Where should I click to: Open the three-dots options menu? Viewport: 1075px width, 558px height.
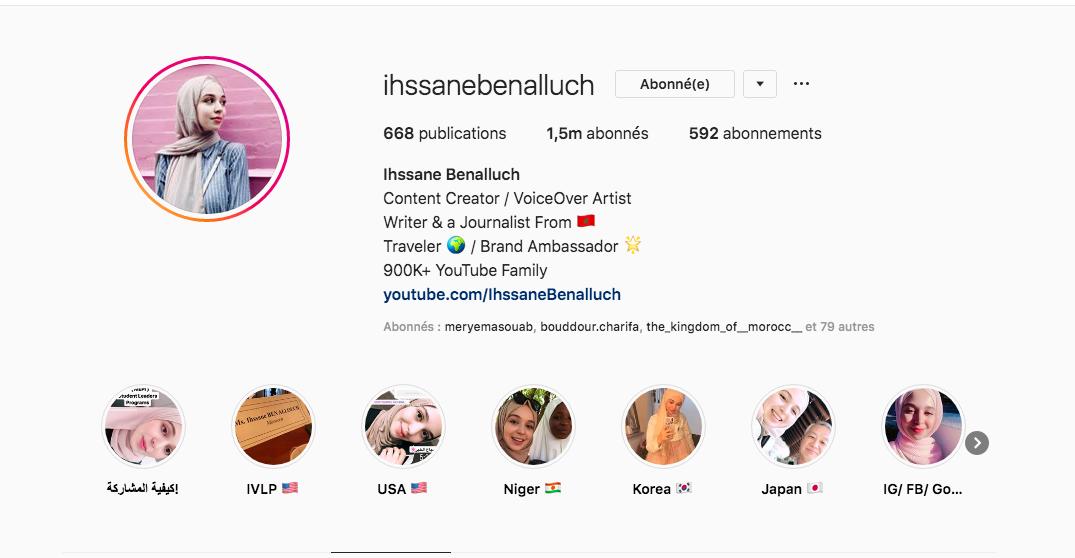[801, 84]
